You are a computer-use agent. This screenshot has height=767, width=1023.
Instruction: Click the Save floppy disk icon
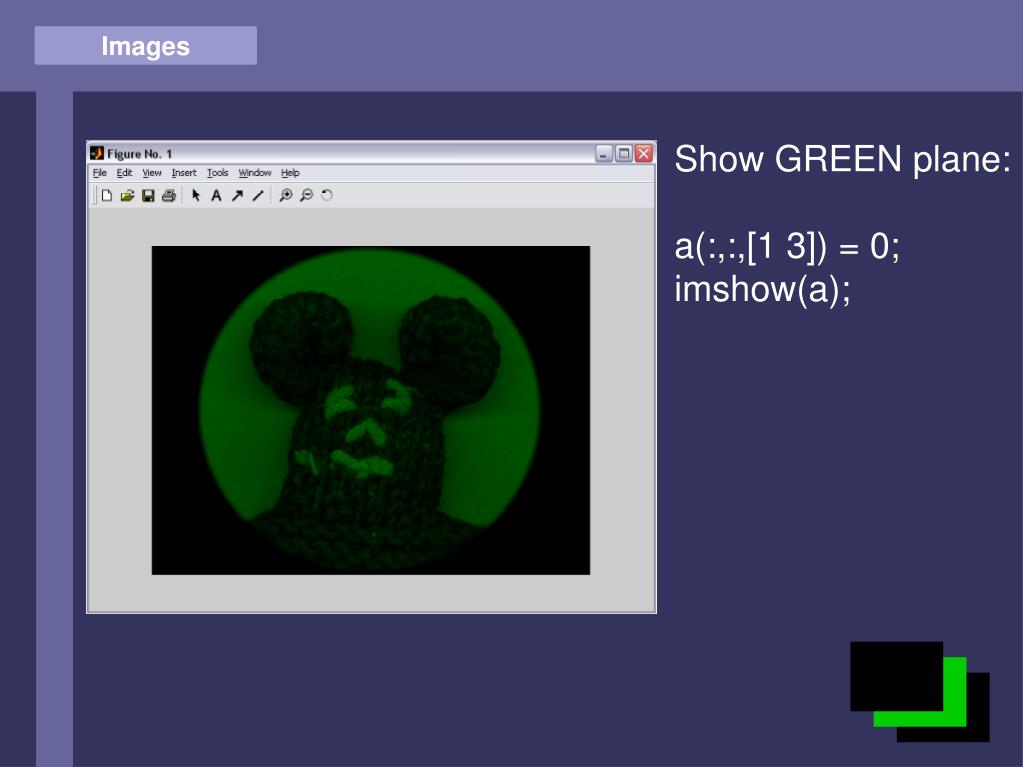tap(148, 195)
